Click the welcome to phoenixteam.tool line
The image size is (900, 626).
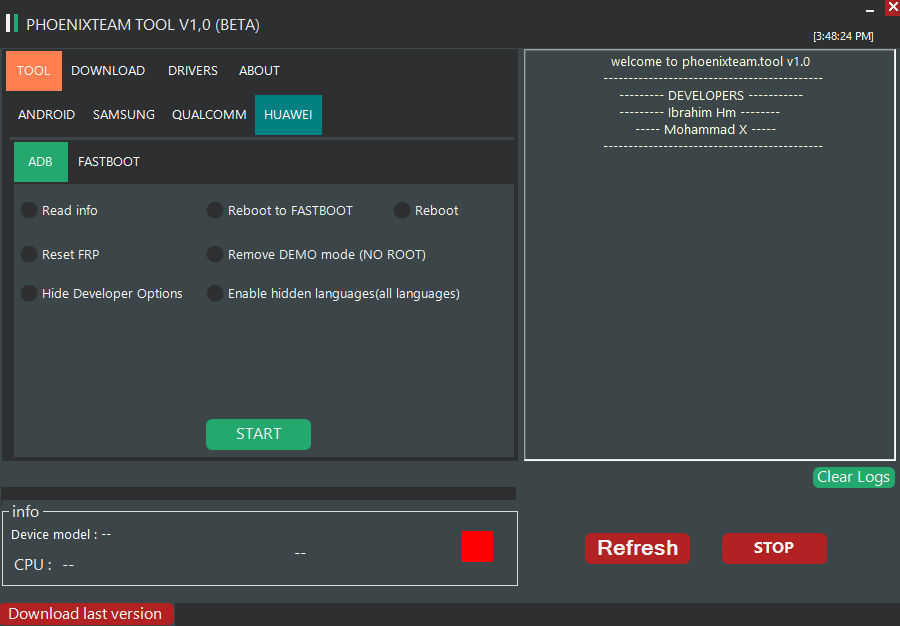[x=711, y=61]
